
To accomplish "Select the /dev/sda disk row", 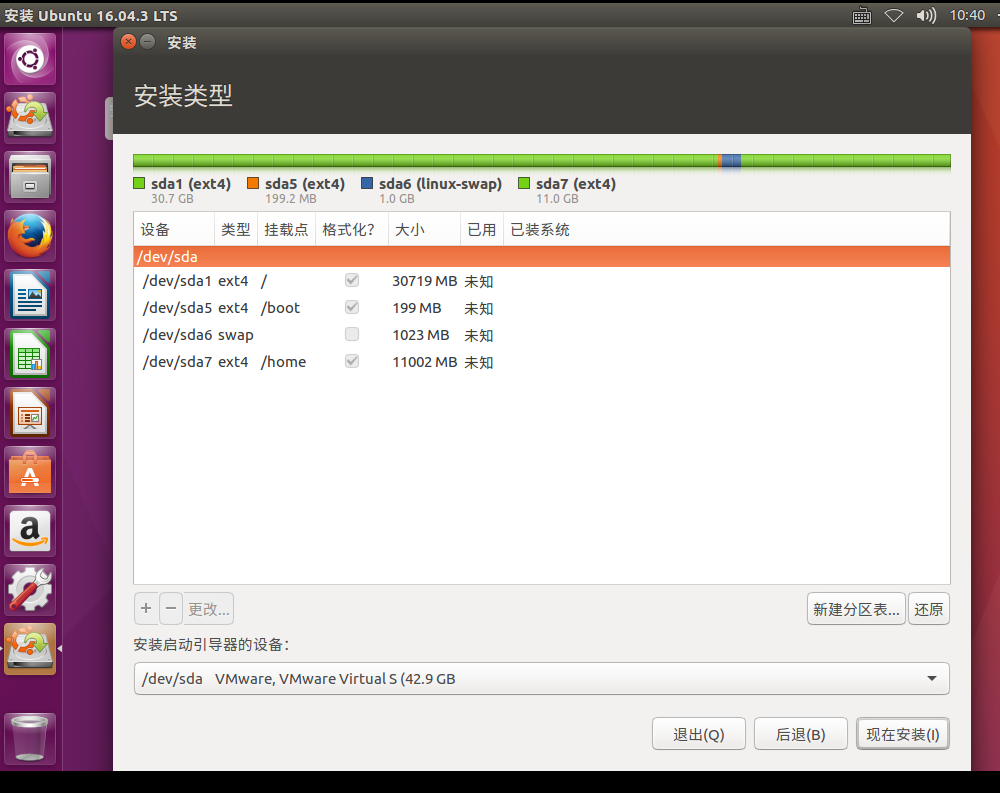I will 541,256.
